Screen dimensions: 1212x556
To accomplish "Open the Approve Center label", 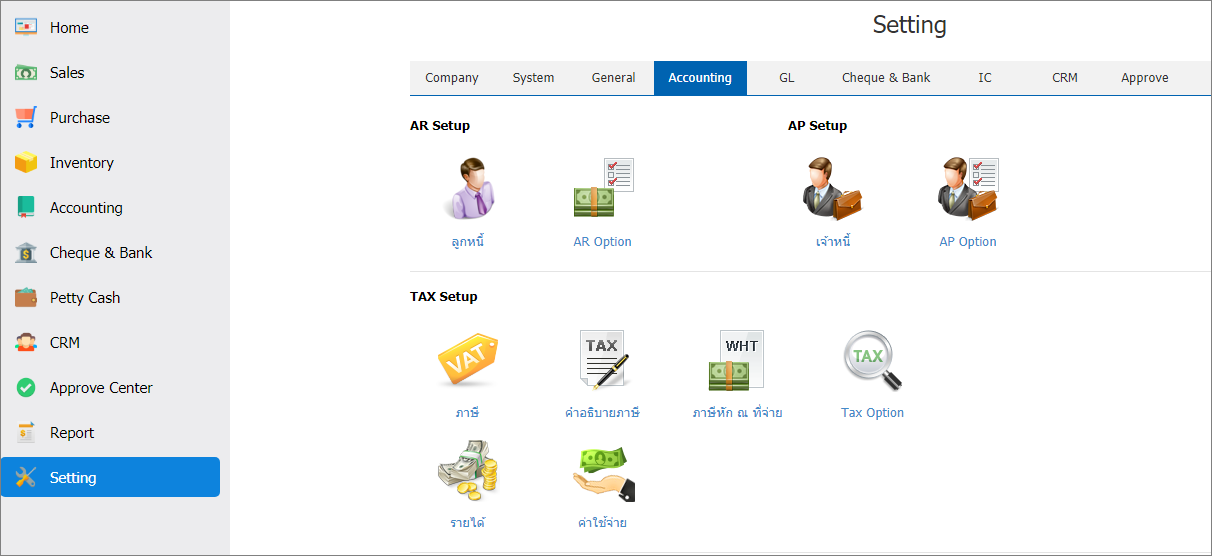I will click(101, 388).
